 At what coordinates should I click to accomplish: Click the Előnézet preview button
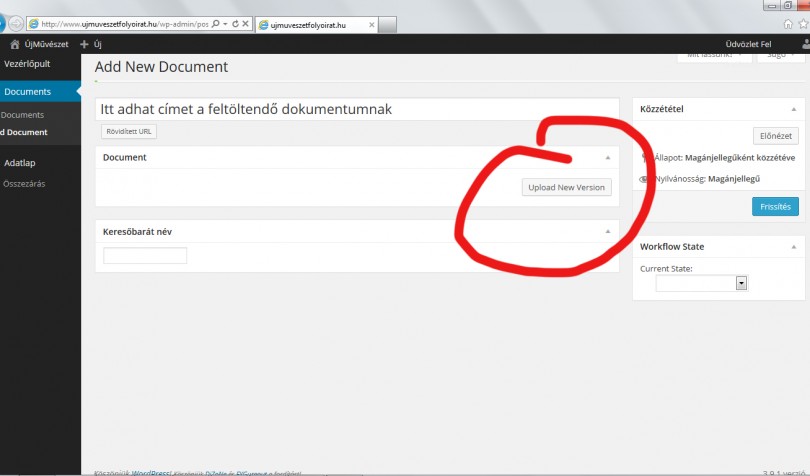click(x=775, y=136)
